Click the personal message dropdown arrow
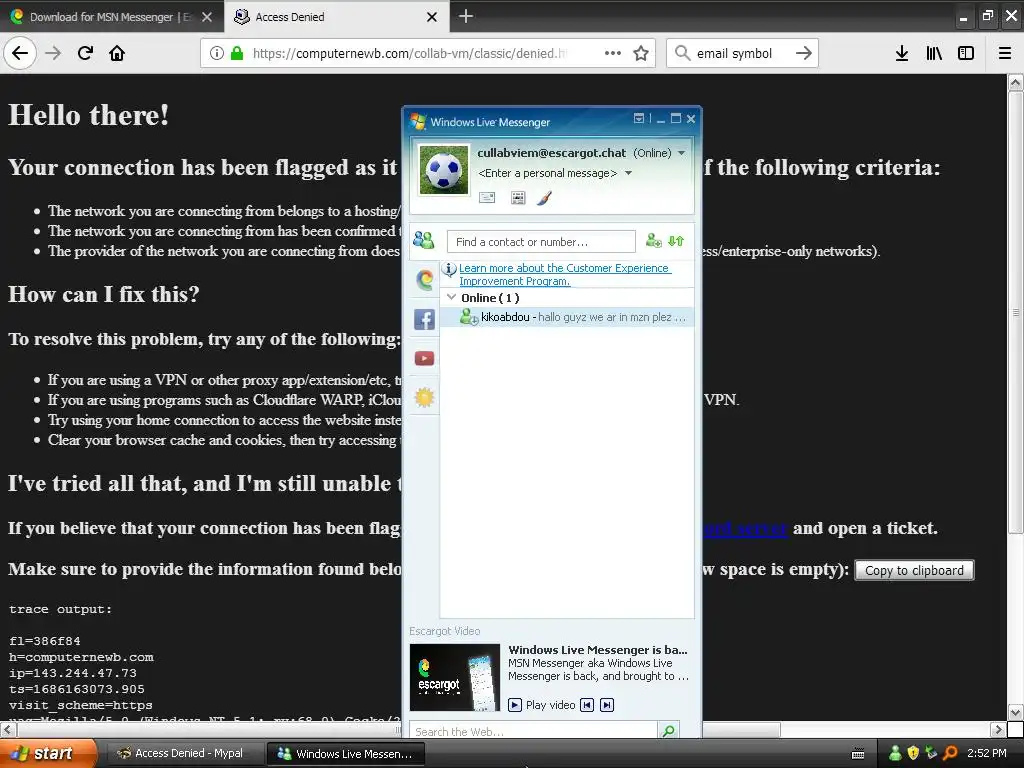Viewport: 1024px width, 768px height. pos(628,173)
